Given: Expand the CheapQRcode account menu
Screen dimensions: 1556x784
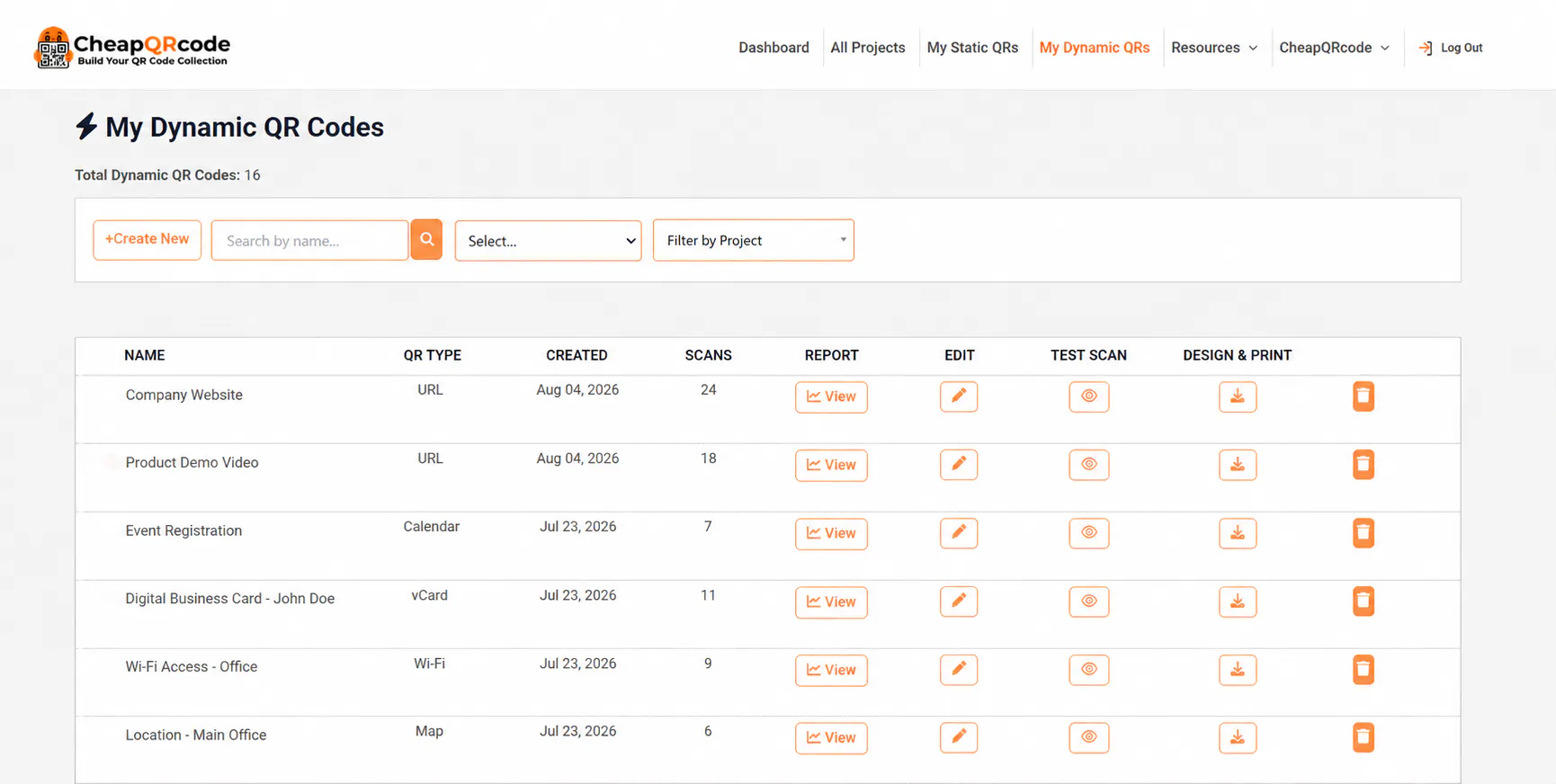Looking at the screenshot, I should pyautogui.click(x=1335, y=48).
